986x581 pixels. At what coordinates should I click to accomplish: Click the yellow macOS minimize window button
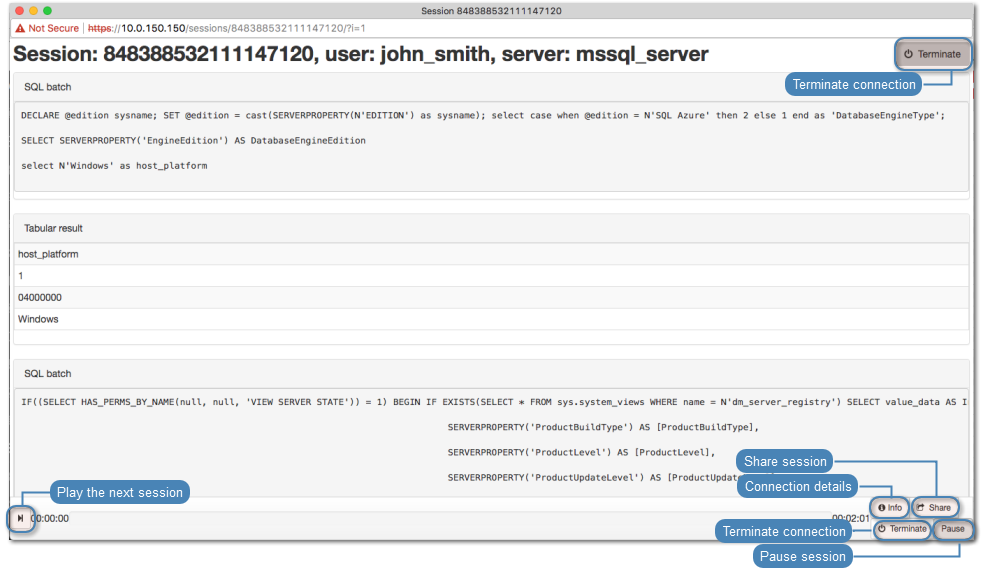coord(33,10)
